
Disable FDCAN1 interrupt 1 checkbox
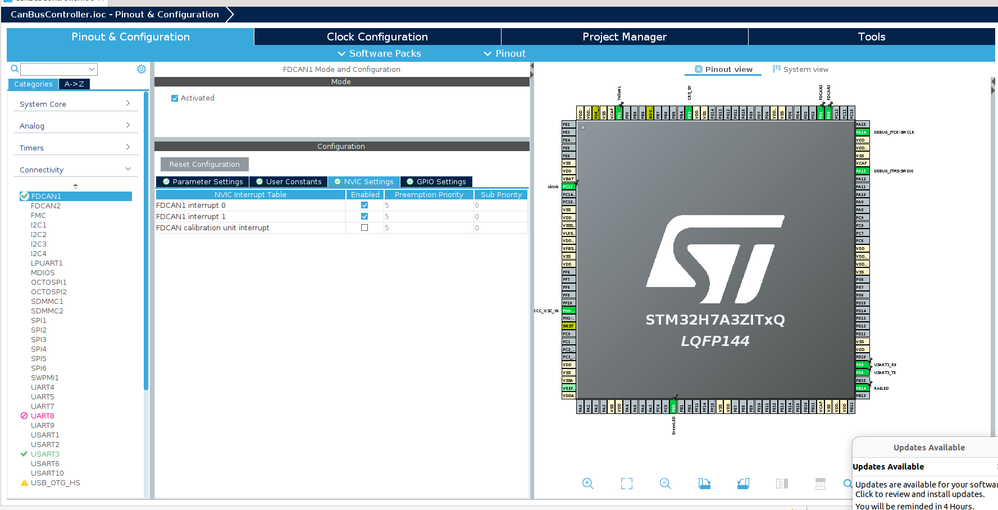point(365,216)
